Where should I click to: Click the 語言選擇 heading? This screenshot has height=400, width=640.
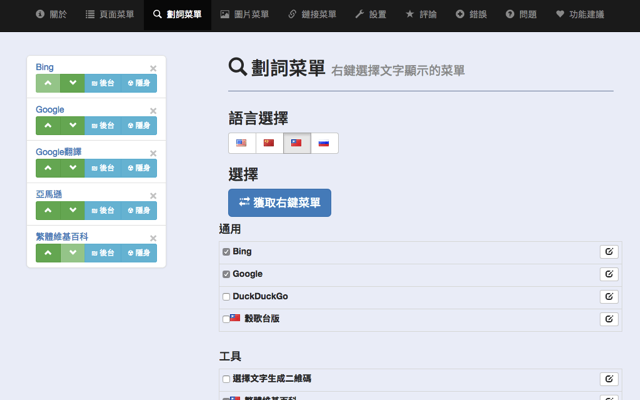coord(258,118)
